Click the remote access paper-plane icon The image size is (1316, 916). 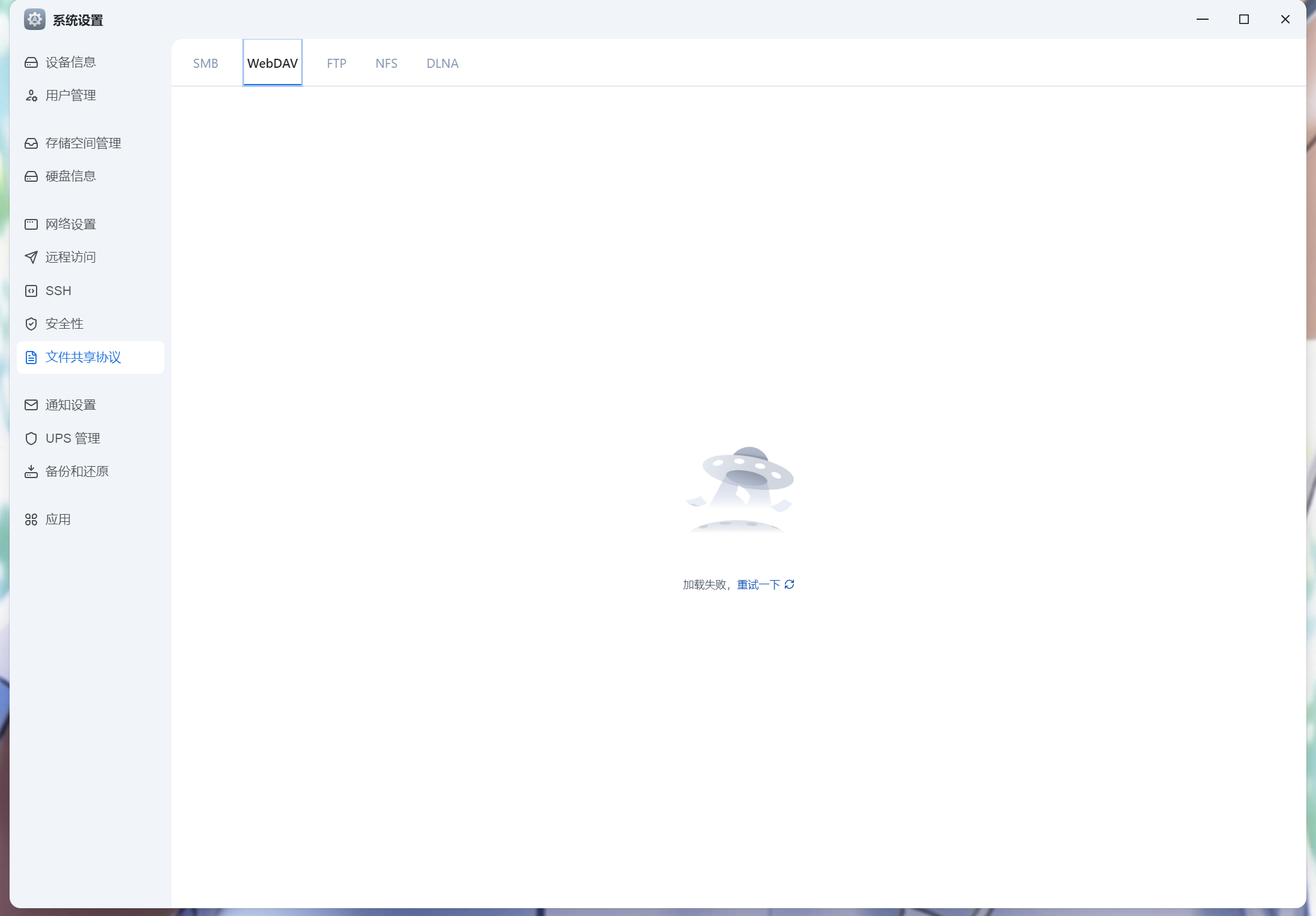[31, 257]
